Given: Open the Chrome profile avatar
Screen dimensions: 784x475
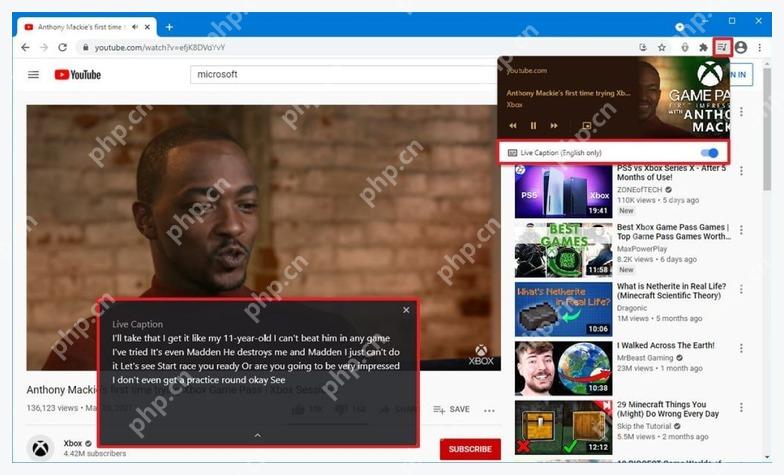Looking at the screenshot, I should coord(741,48).
